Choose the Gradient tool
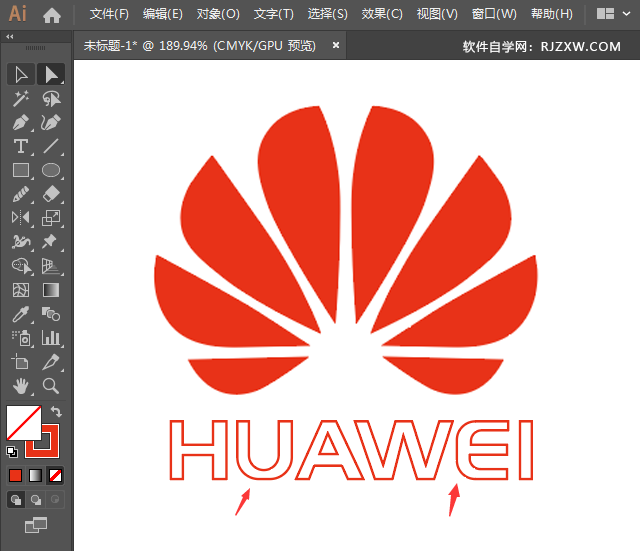This screenshot has width=640, height=551. (x=51, y=290)
